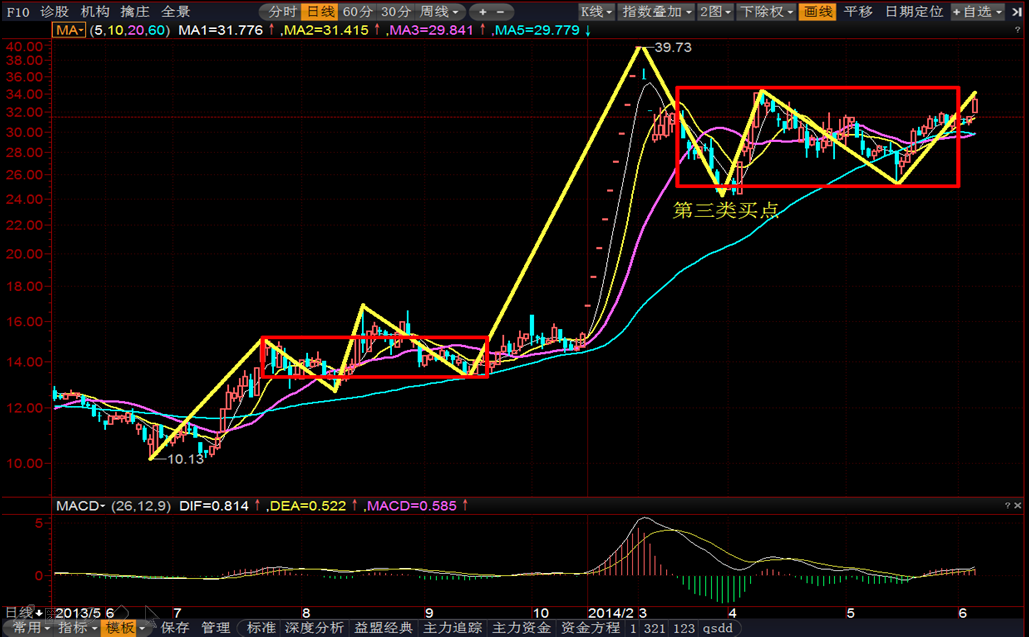This screenshot has width=1029, height=637.
Task: Select the 标准 template tab
Action: pyautogui.click(x=261, y=628)
